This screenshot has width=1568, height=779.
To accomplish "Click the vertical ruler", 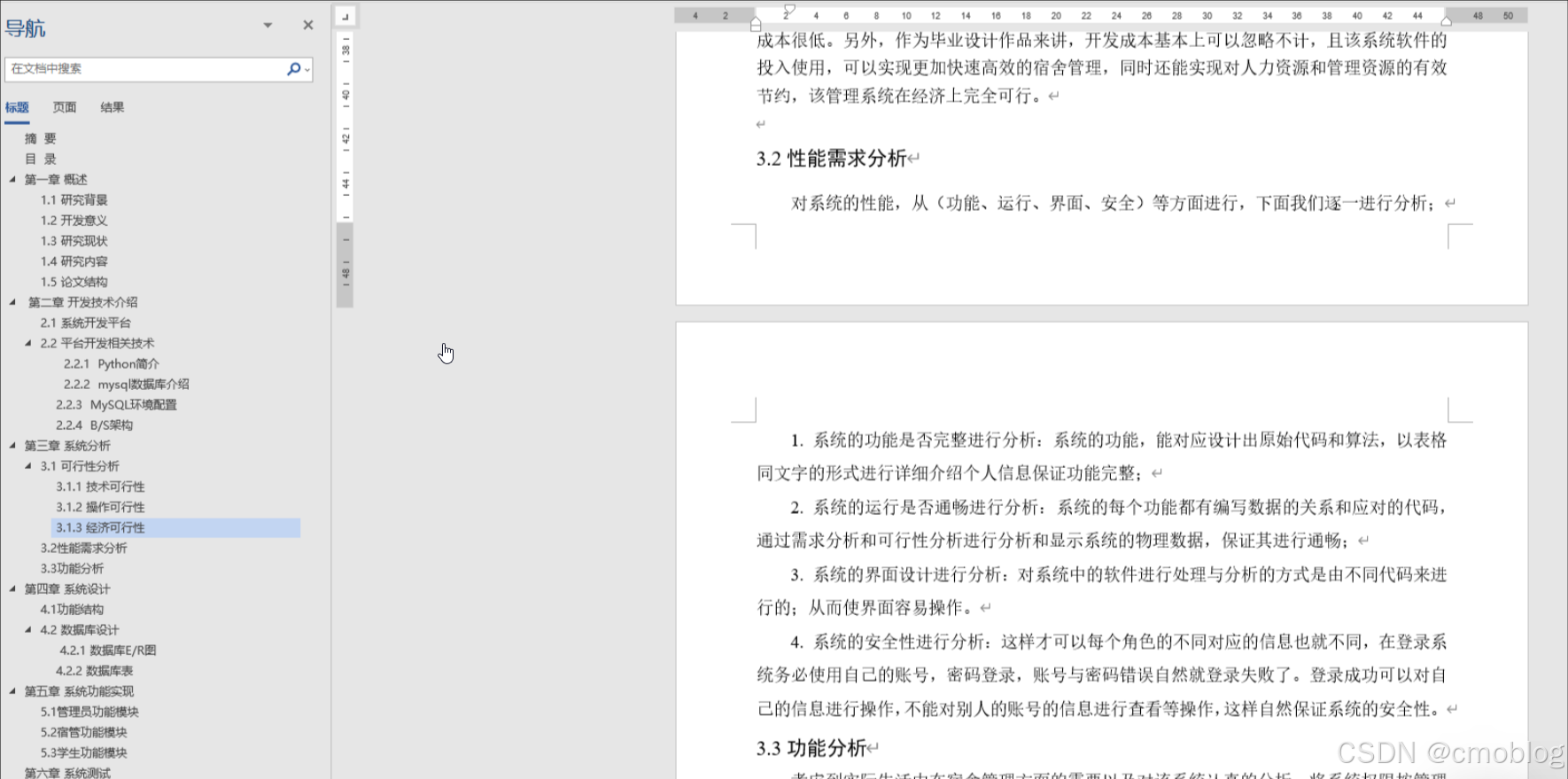I will click(x=345, y=170).
